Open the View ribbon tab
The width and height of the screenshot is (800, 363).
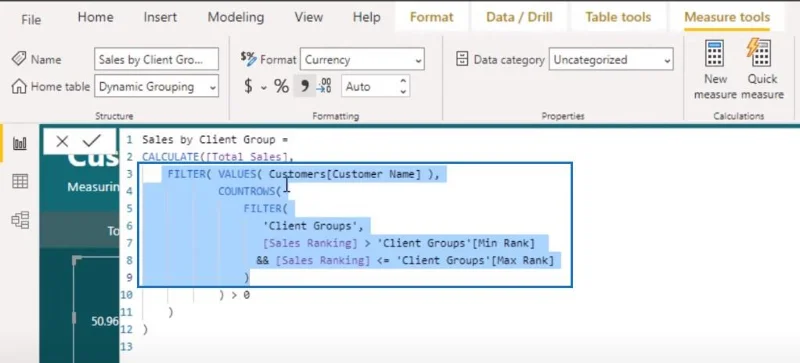[x=308, y=17]
